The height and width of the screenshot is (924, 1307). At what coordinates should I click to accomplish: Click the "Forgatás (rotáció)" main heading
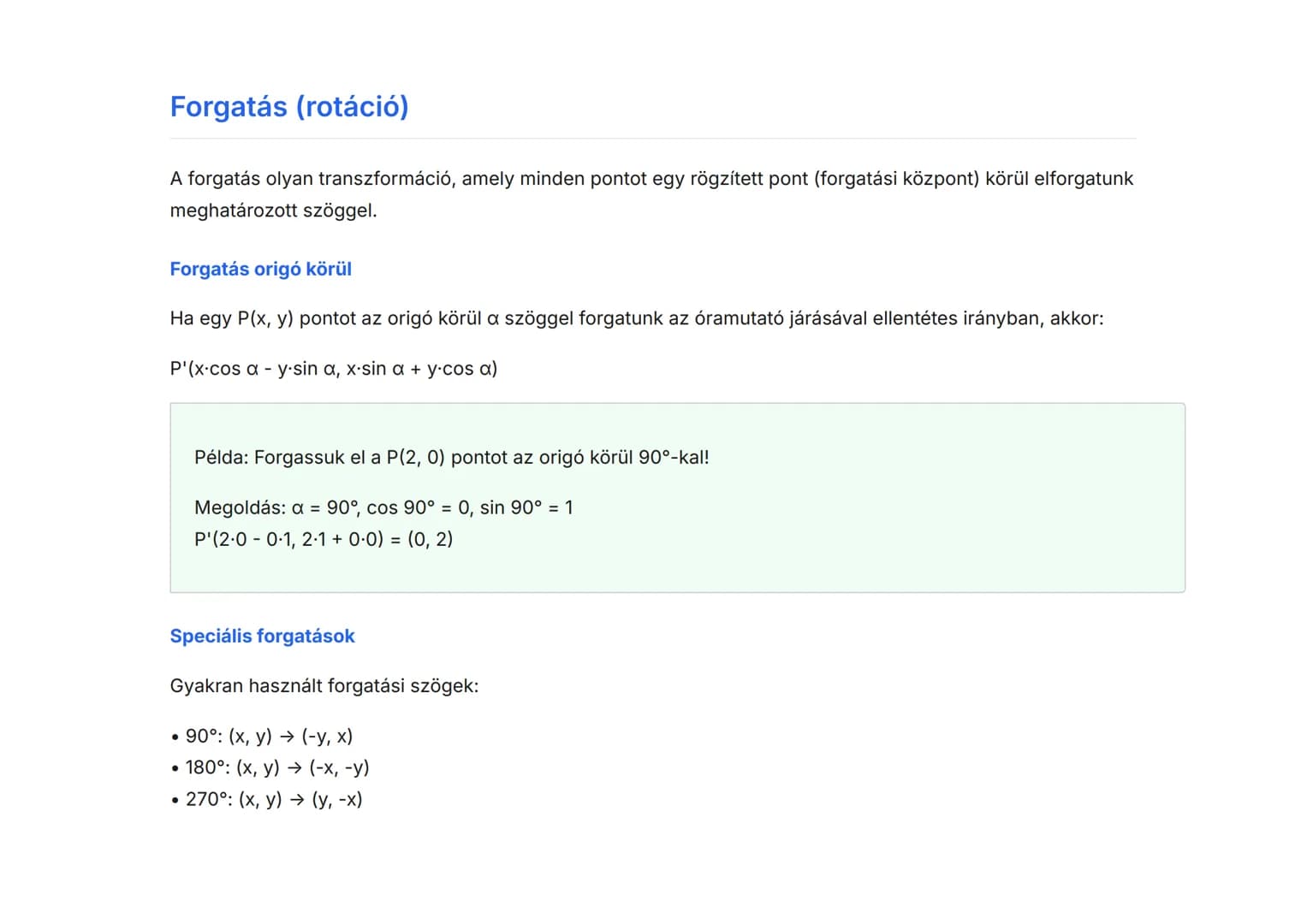tap(289, 107)
